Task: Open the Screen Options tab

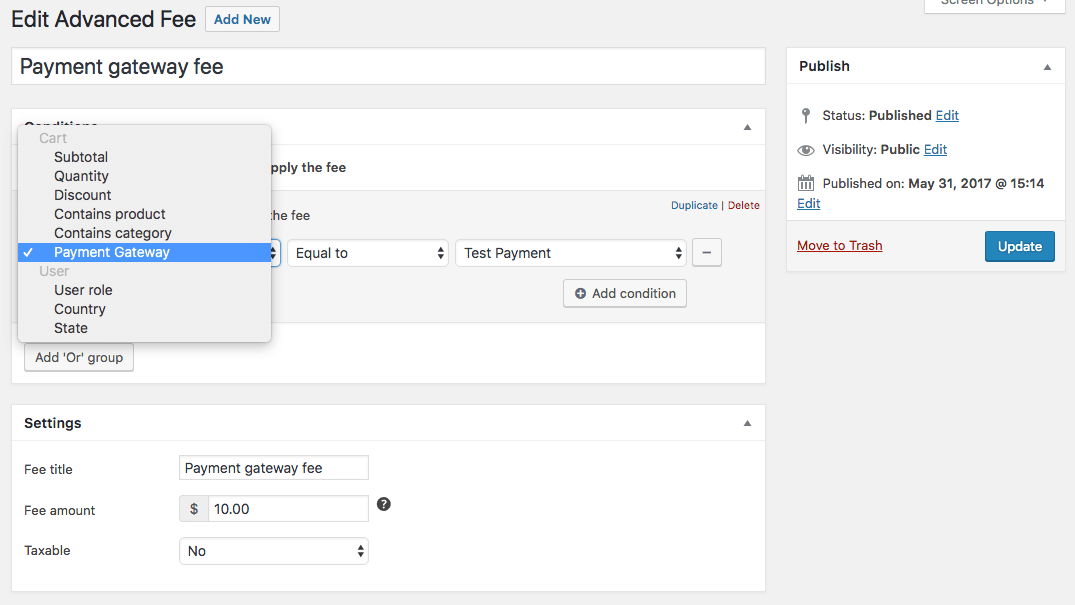Action: (994, 4)
